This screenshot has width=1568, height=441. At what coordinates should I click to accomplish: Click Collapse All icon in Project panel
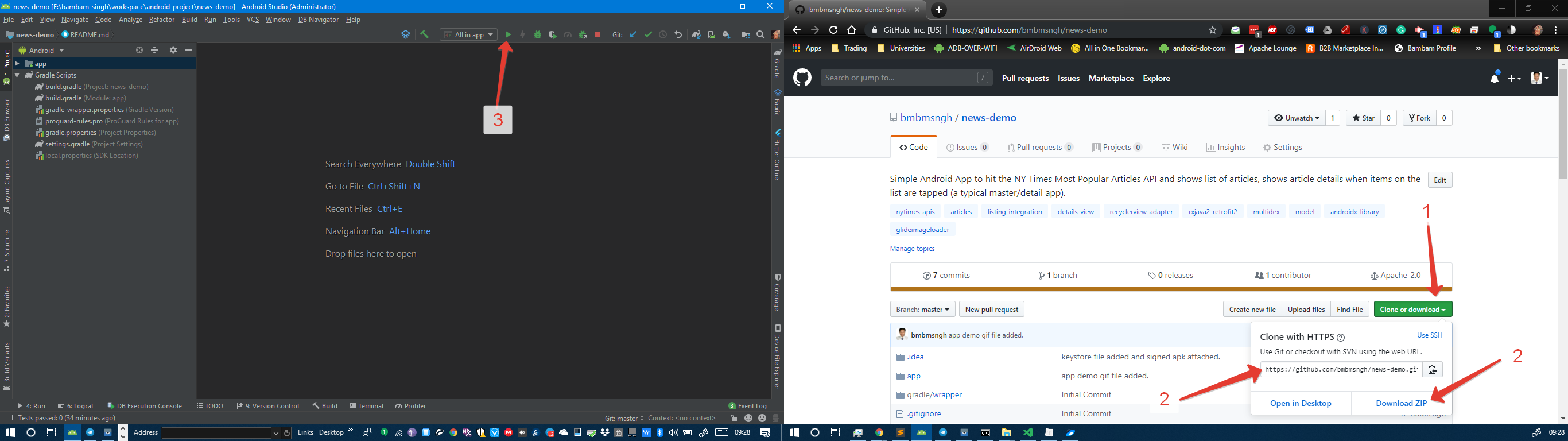(154, 51)
